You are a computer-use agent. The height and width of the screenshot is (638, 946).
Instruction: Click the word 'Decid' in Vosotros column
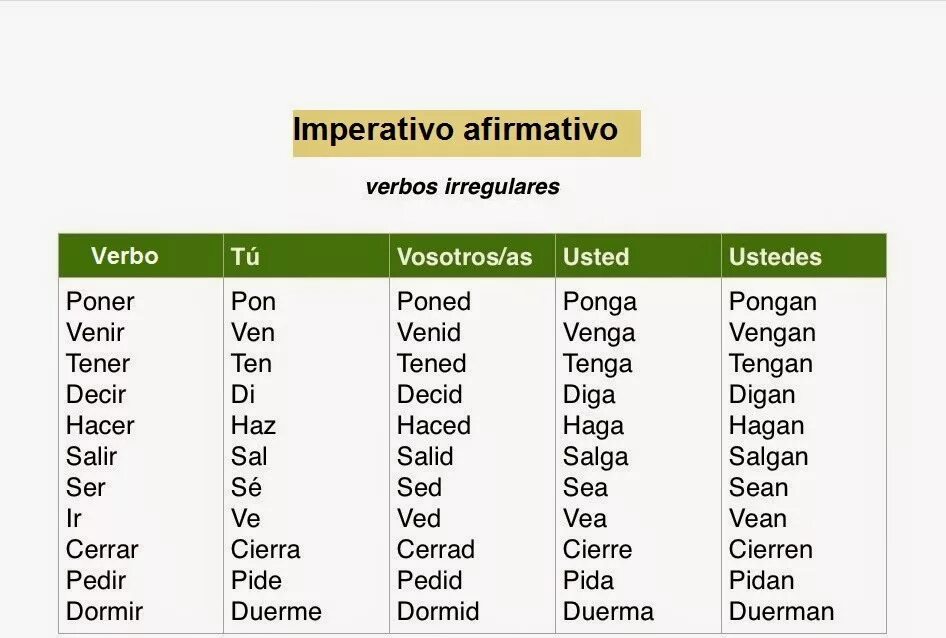[429, 395]
